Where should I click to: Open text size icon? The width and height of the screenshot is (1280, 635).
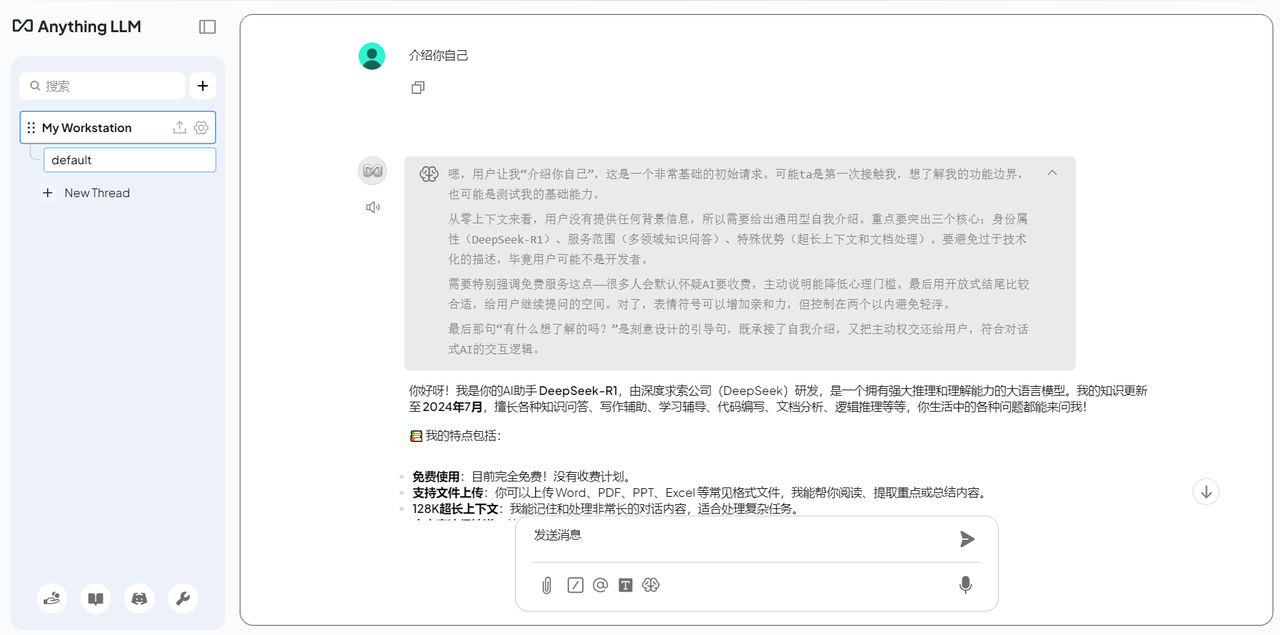coord(625,585)
